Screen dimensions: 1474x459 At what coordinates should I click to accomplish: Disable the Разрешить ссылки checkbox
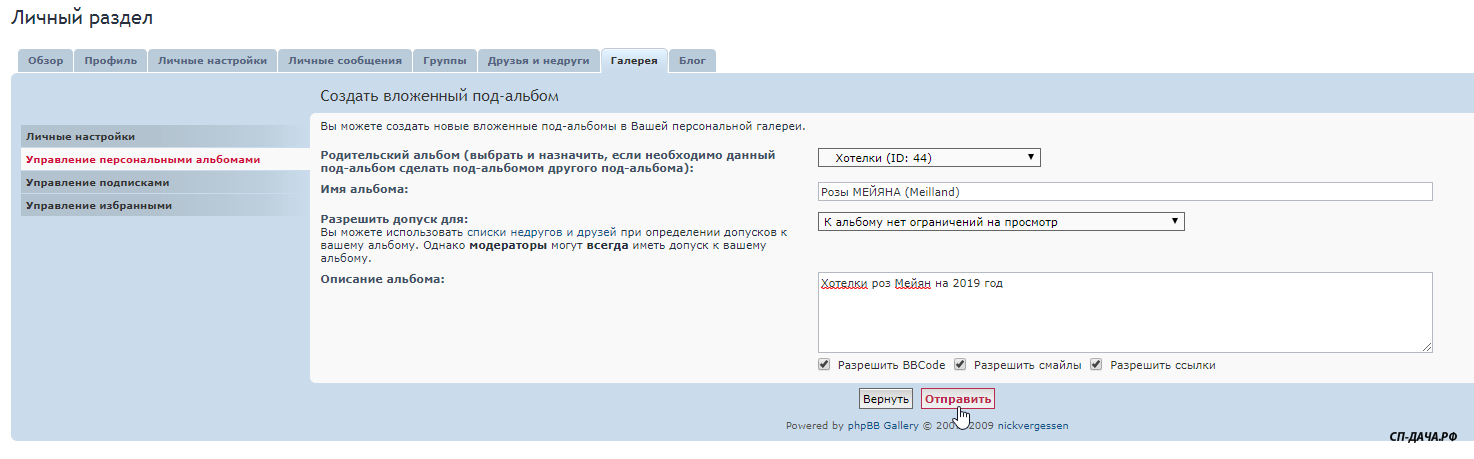1096,365
